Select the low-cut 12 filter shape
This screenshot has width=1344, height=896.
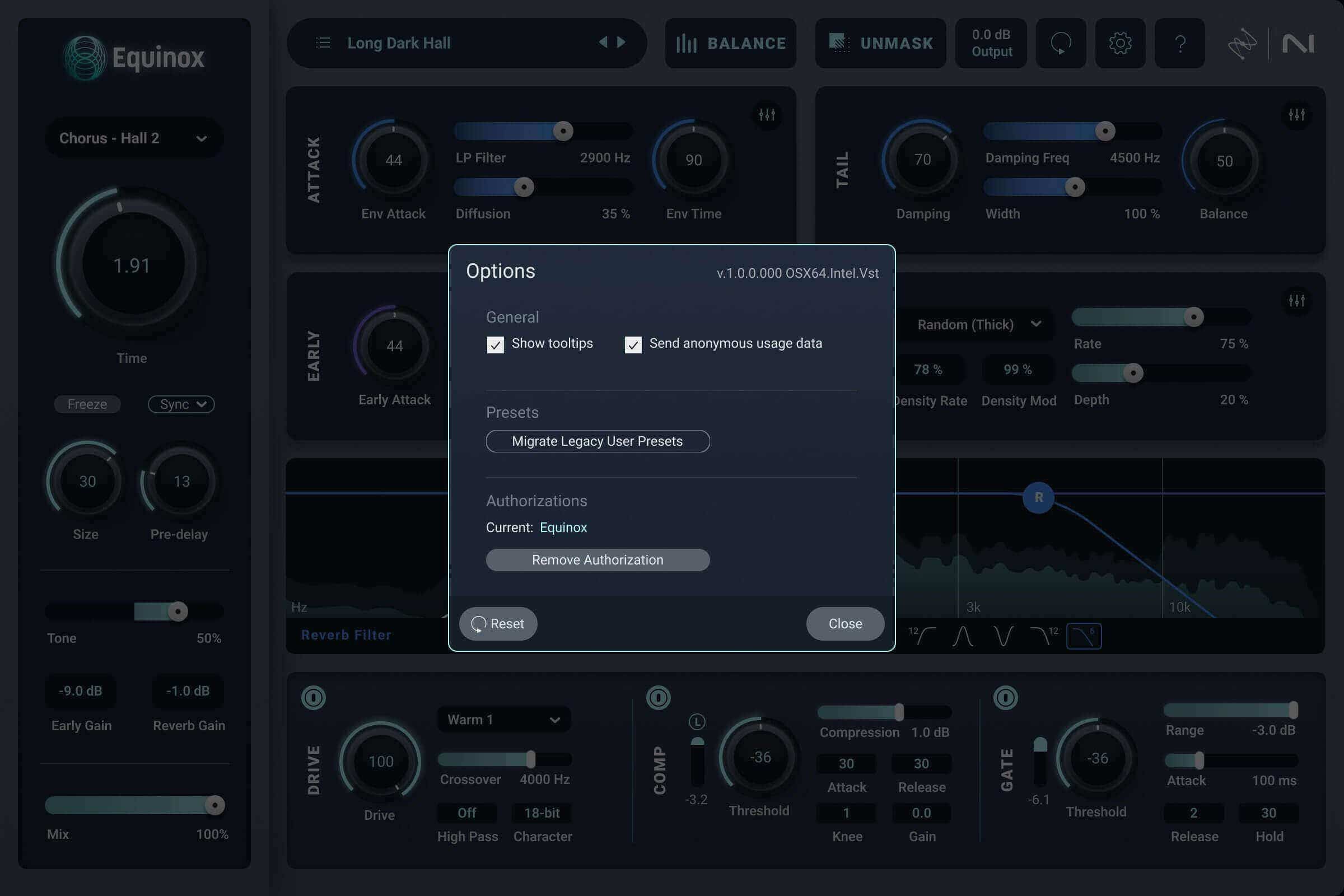[922, 636]
